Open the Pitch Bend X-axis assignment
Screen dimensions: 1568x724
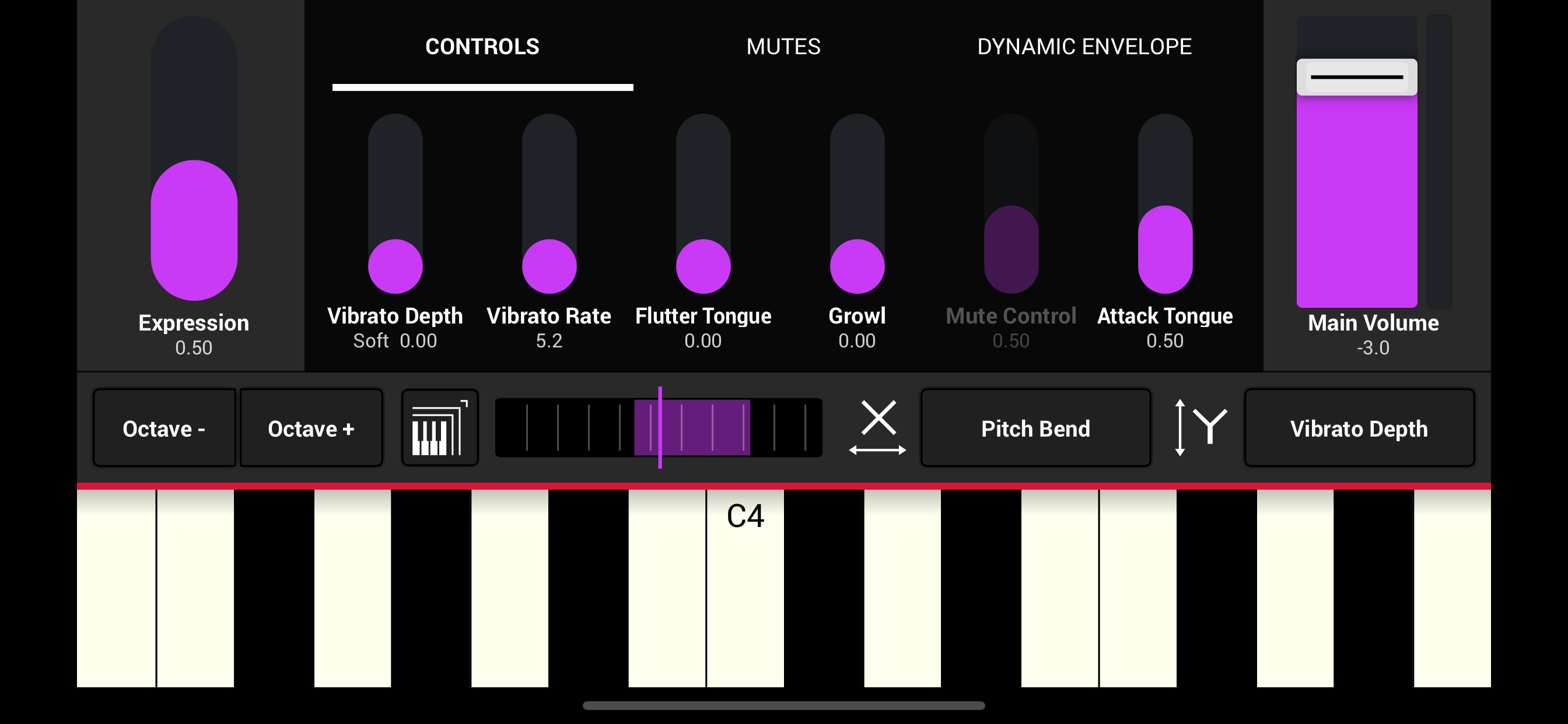(1035, 428)
